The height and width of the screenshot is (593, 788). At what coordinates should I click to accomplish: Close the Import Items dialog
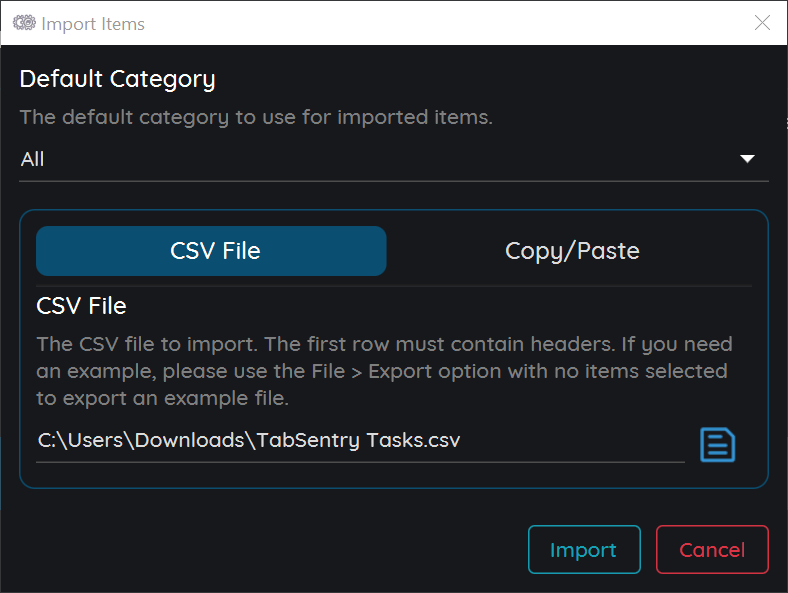762,23
